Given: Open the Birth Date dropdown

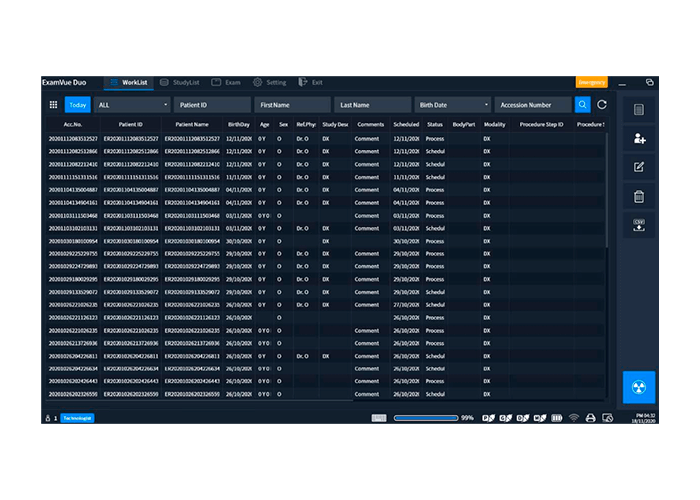Looking at the screenshot, I should click(454, 104).
